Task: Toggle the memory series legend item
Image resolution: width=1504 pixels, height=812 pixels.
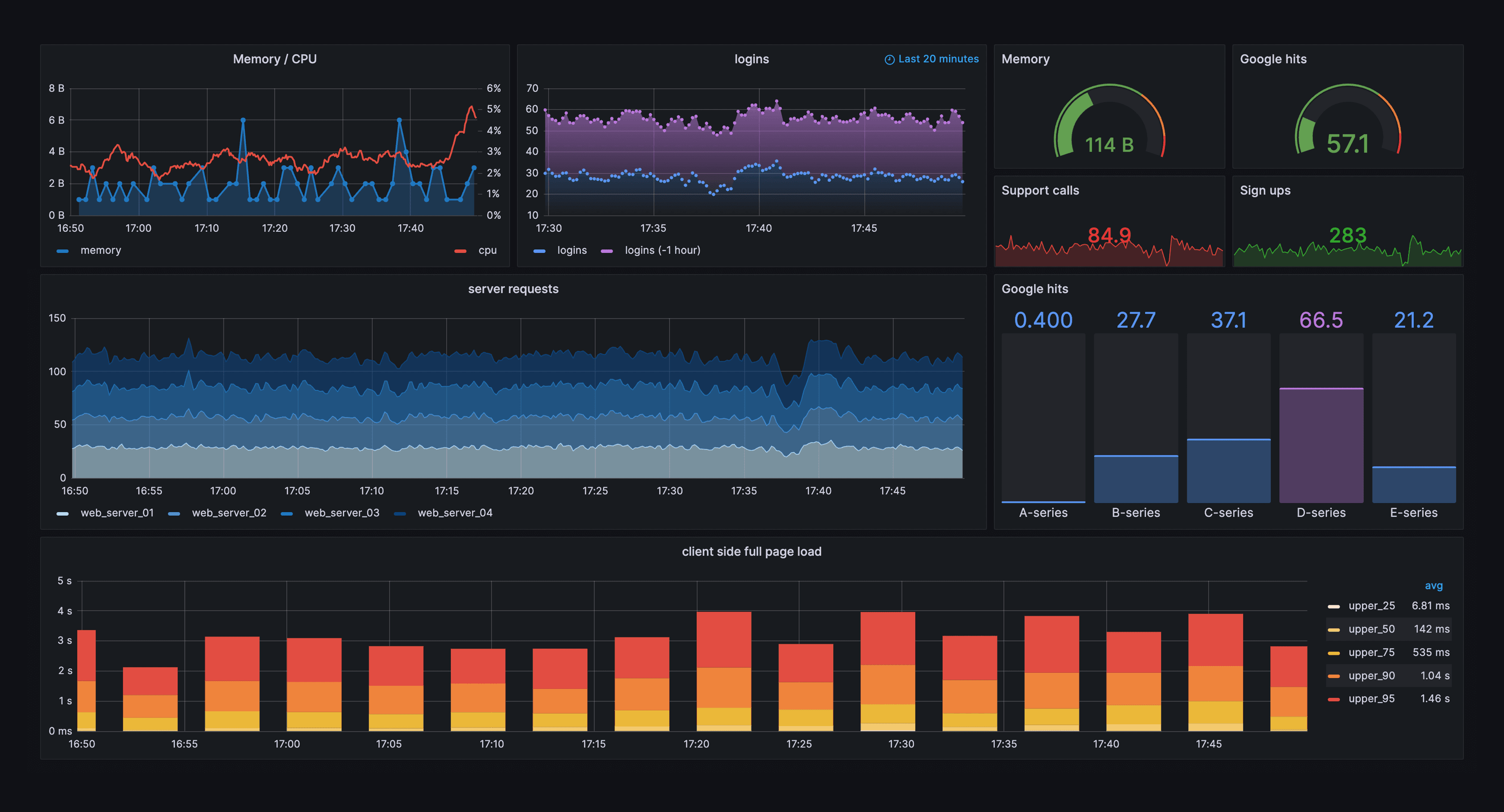Action: tap(100, 250)
